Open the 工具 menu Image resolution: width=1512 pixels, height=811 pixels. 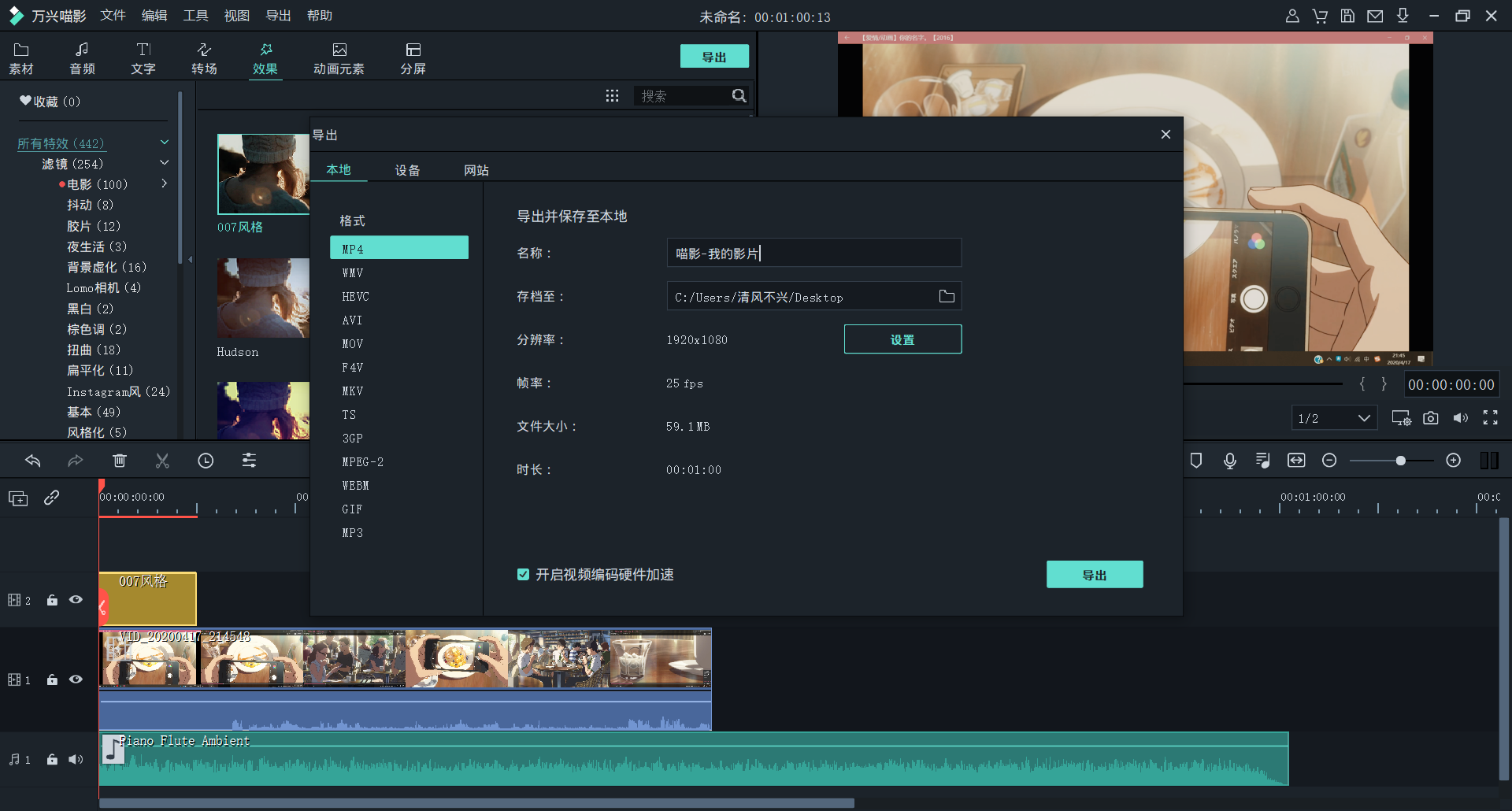coord(195,16)
